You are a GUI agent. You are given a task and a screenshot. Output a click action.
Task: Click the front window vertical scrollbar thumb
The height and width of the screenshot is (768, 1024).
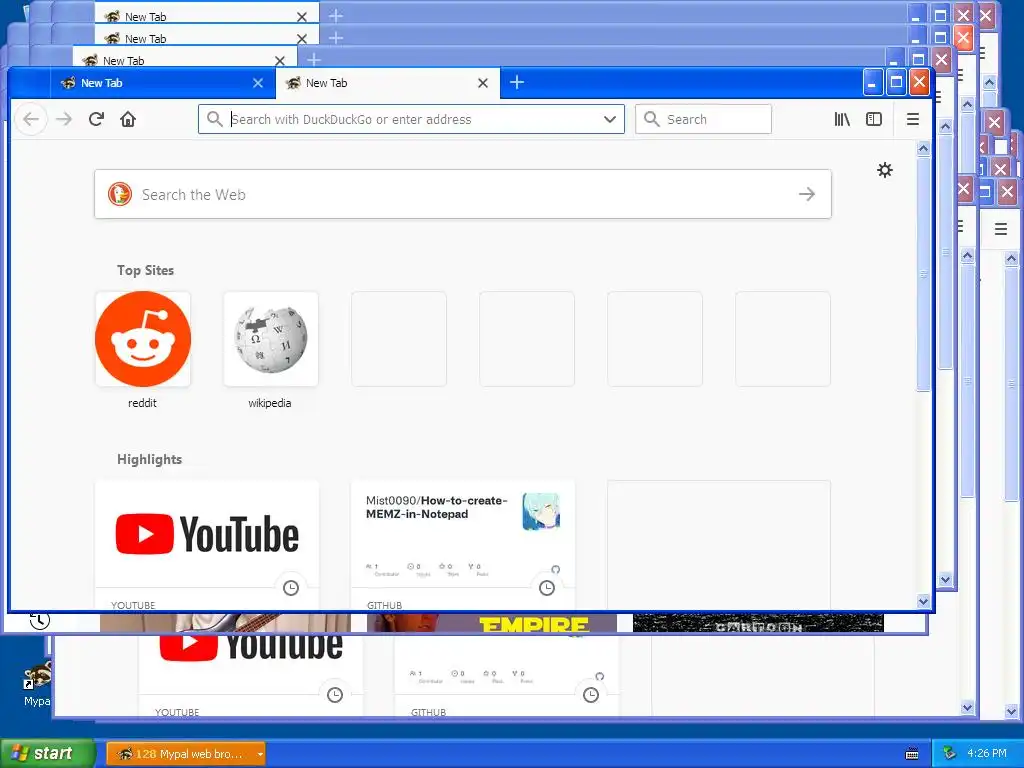click(x=923, y=274)
